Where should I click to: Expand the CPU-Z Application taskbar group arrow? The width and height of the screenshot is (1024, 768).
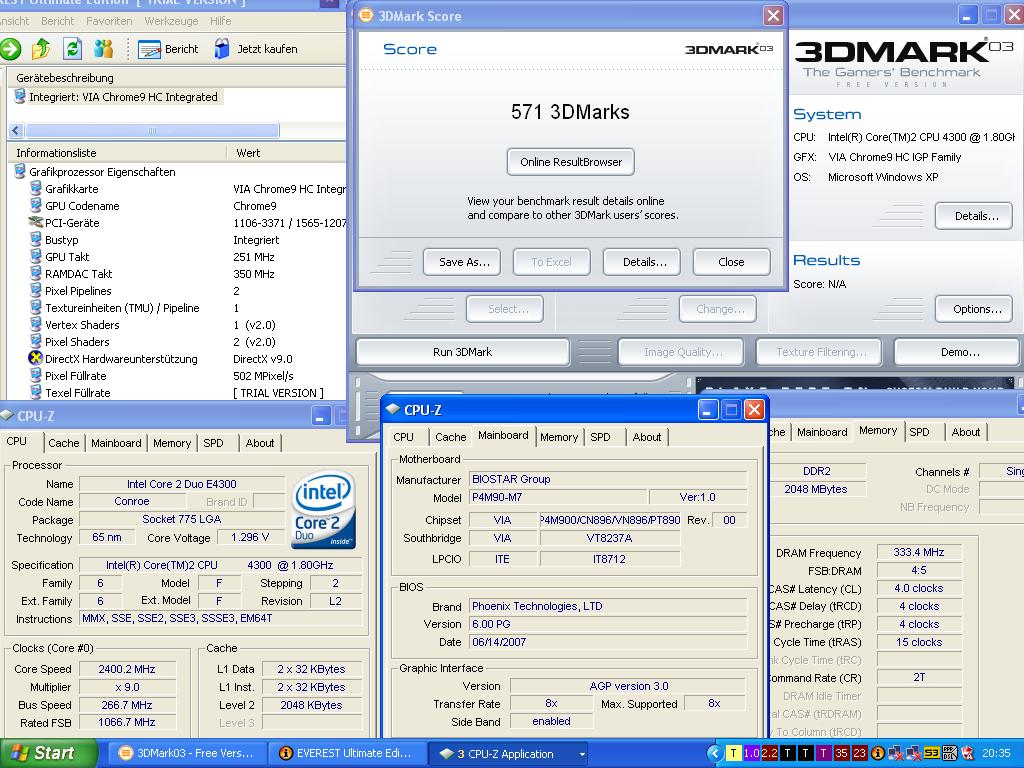coord(581,754)
